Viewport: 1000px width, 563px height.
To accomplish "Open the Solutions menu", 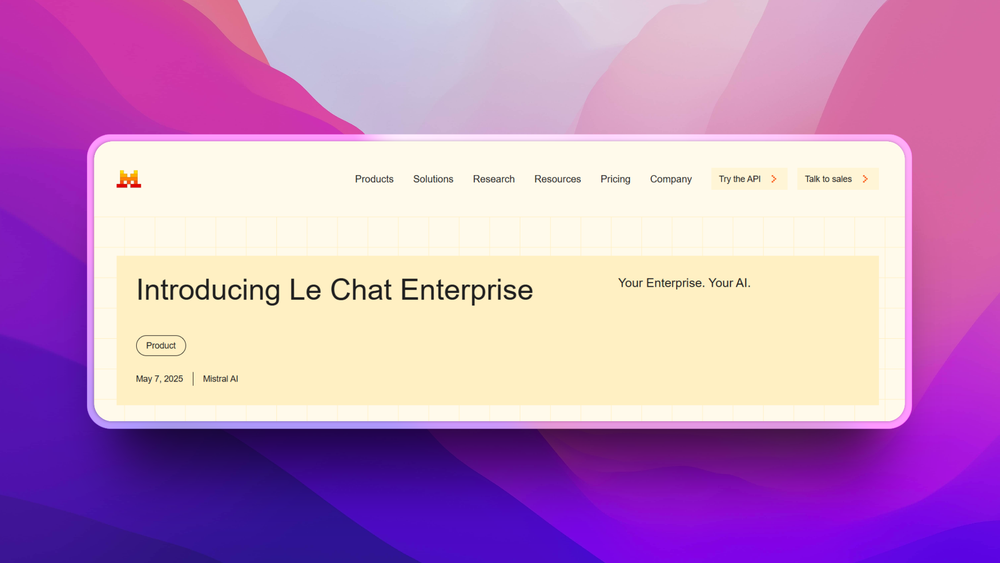I will (433, 179).
